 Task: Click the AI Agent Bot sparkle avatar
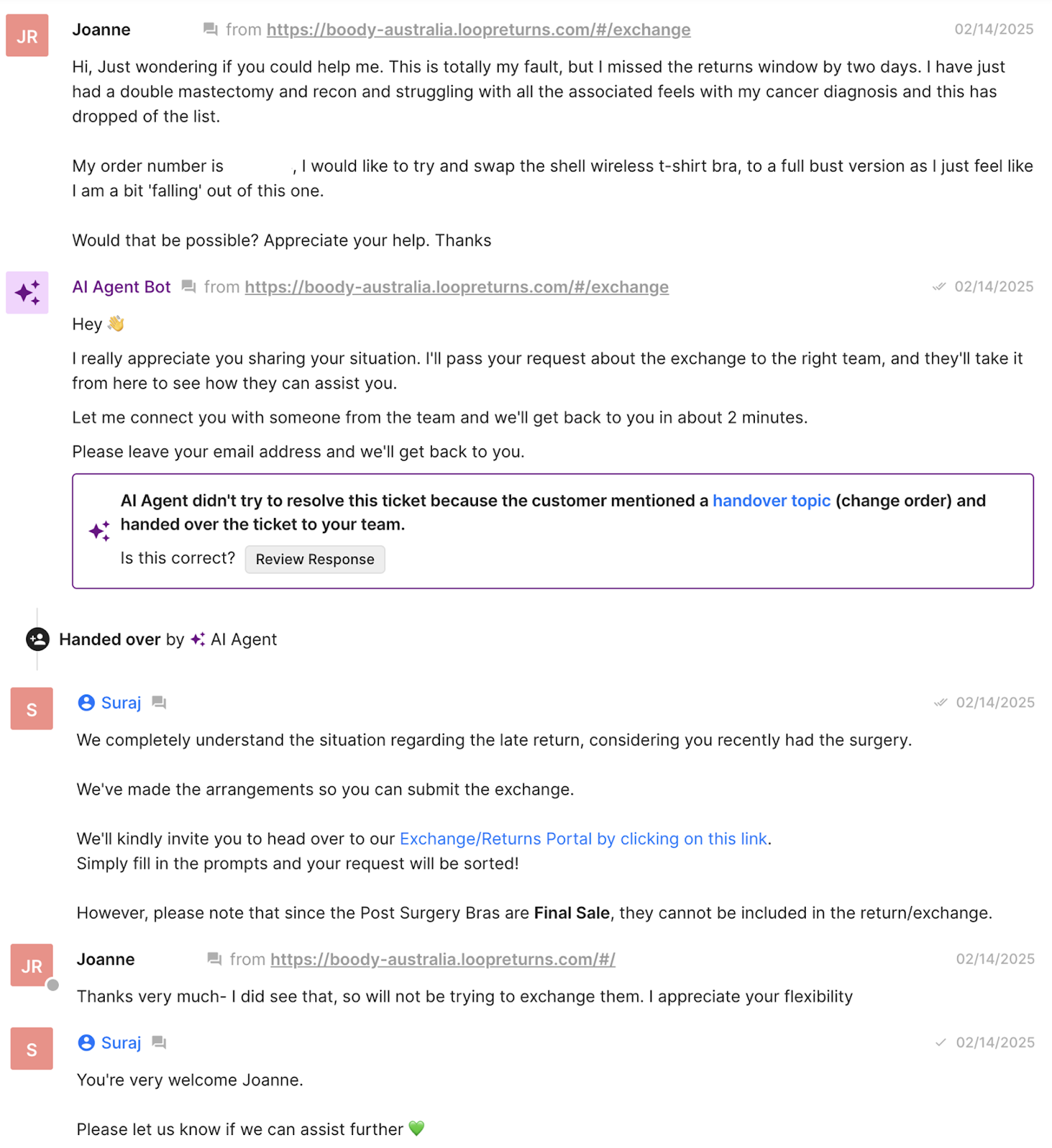coord(27,292)
